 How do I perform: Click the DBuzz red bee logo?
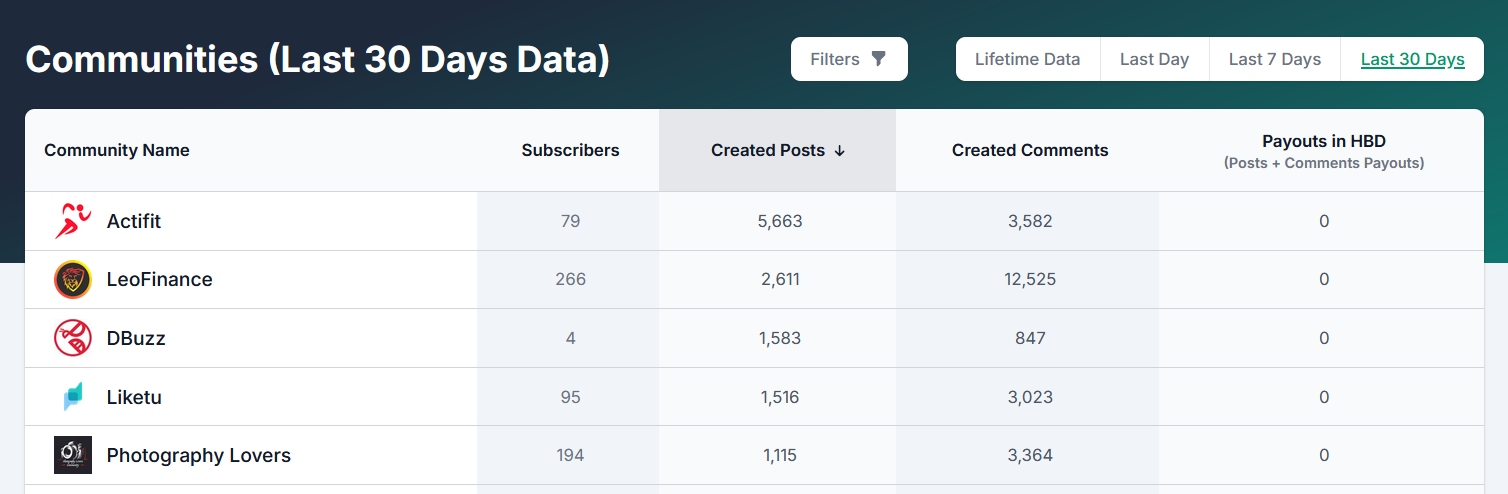(73, 338)
